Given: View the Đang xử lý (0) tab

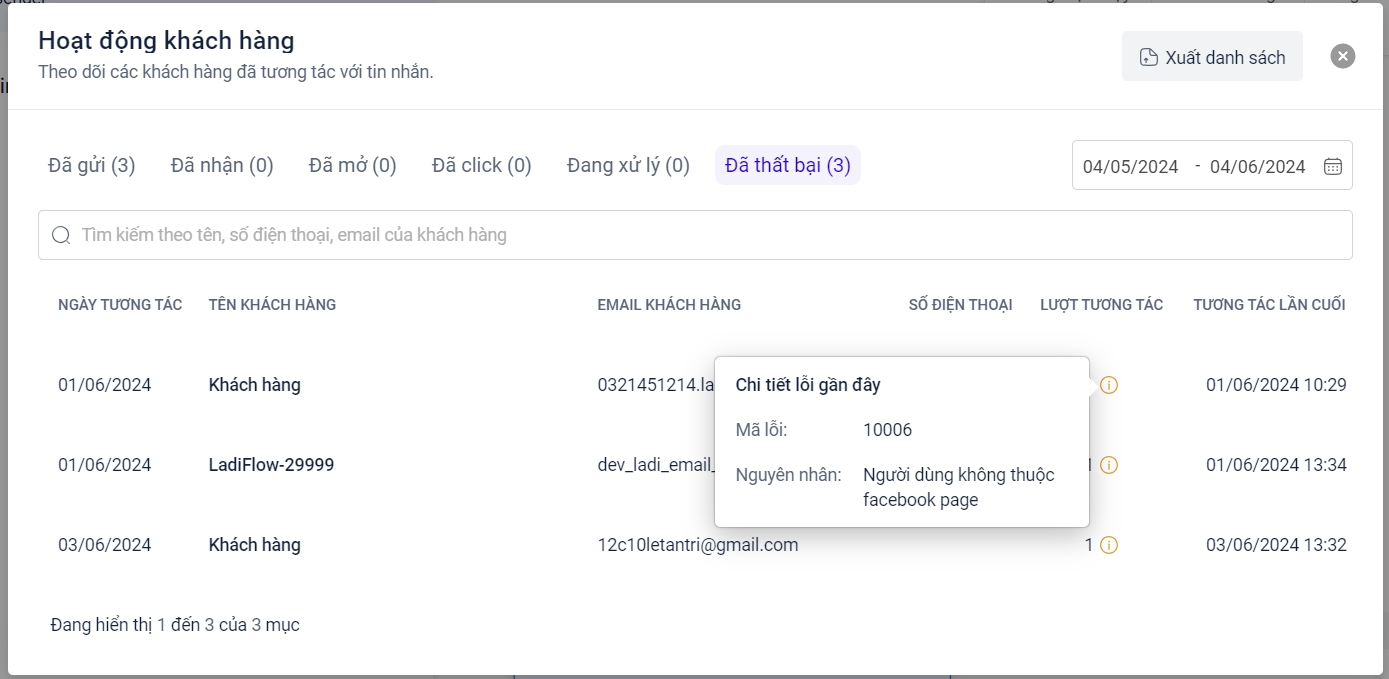Looking at the screenshot, I should 628,165.
